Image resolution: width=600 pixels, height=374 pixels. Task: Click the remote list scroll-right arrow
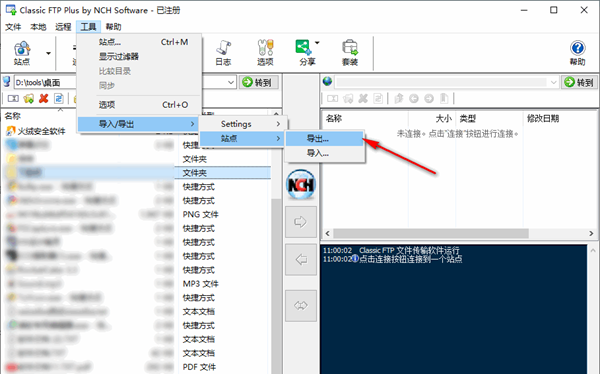pyautogui.click(x=591, y=233)
